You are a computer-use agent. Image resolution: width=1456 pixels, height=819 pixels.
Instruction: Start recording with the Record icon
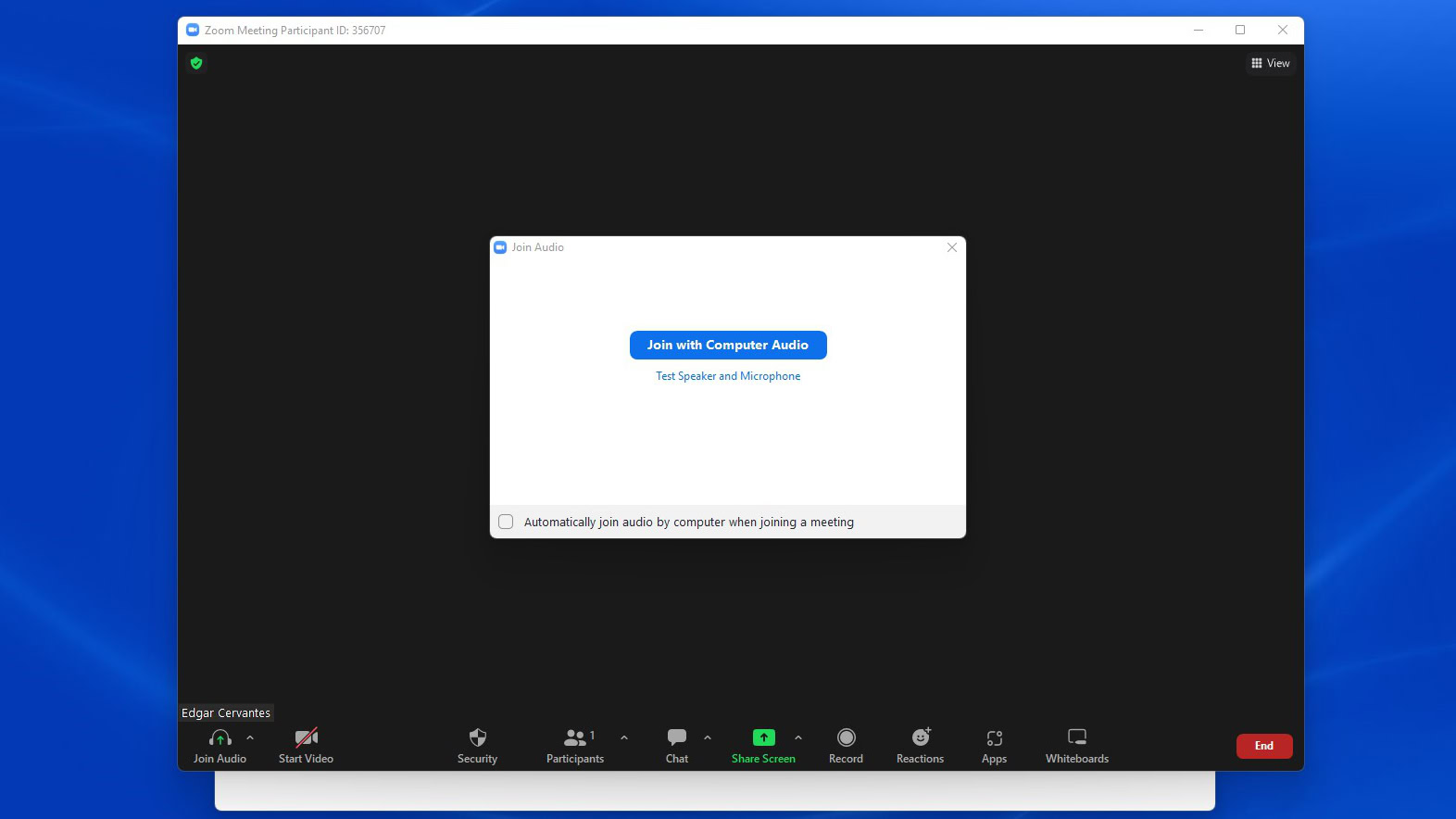847,737
